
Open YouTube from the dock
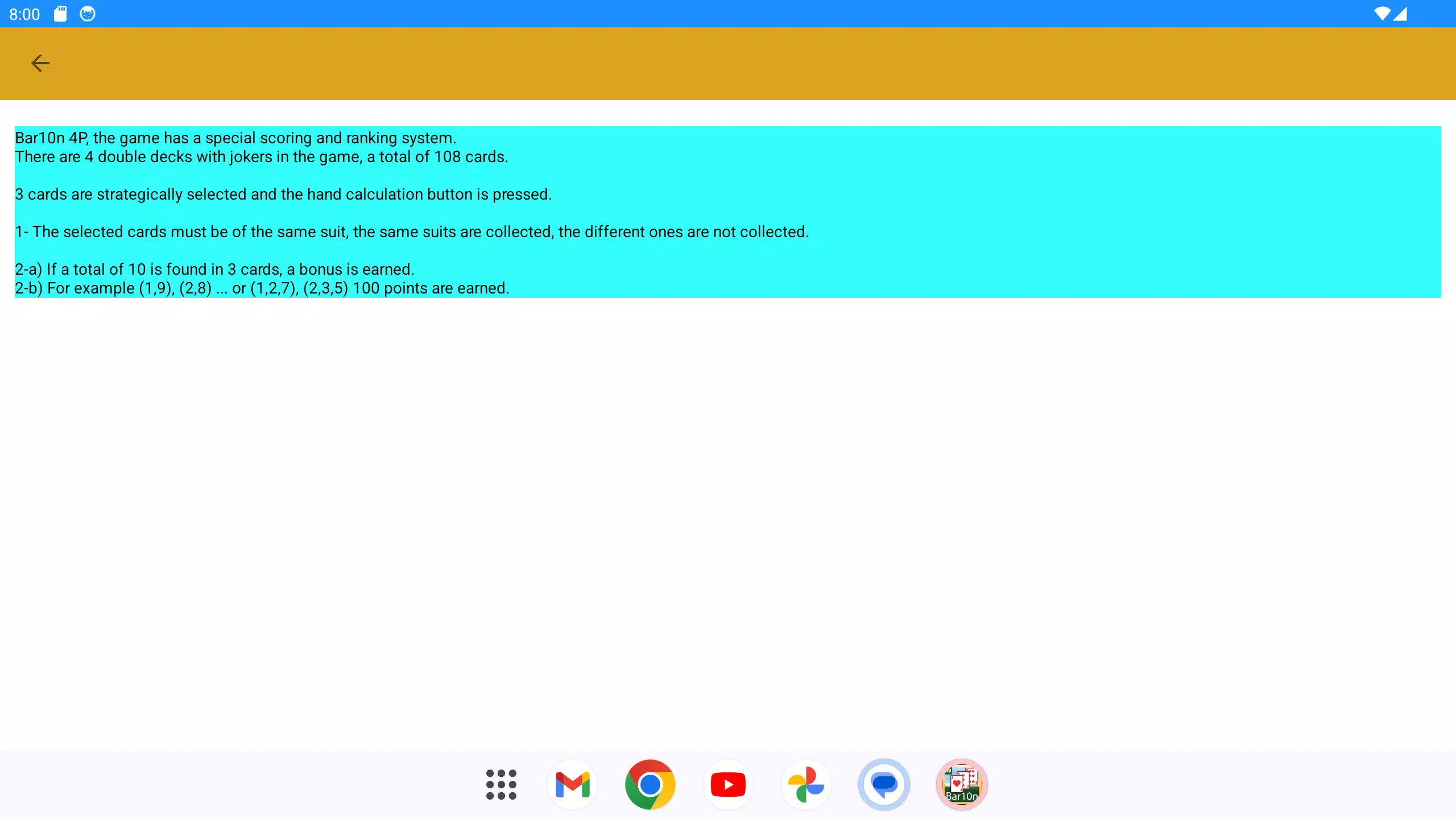[728, 784]
